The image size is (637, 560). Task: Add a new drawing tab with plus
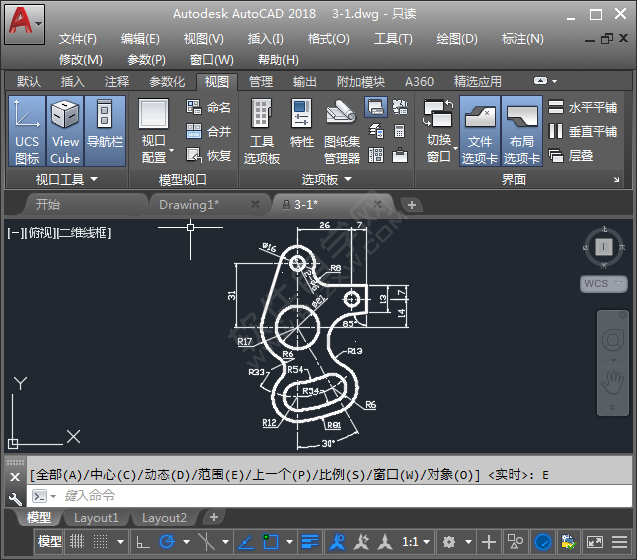click(x=412, y=205)
